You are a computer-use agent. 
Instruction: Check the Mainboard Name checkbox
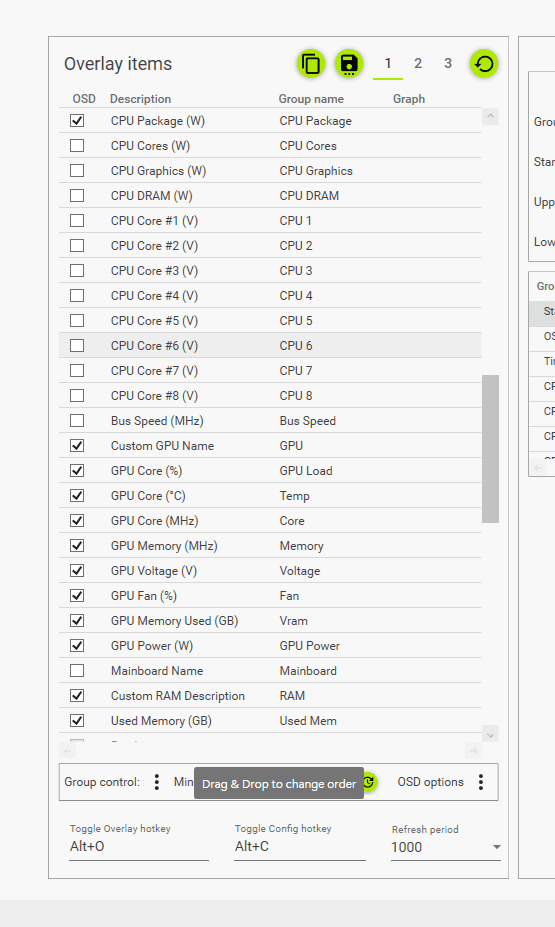point(77,670)
